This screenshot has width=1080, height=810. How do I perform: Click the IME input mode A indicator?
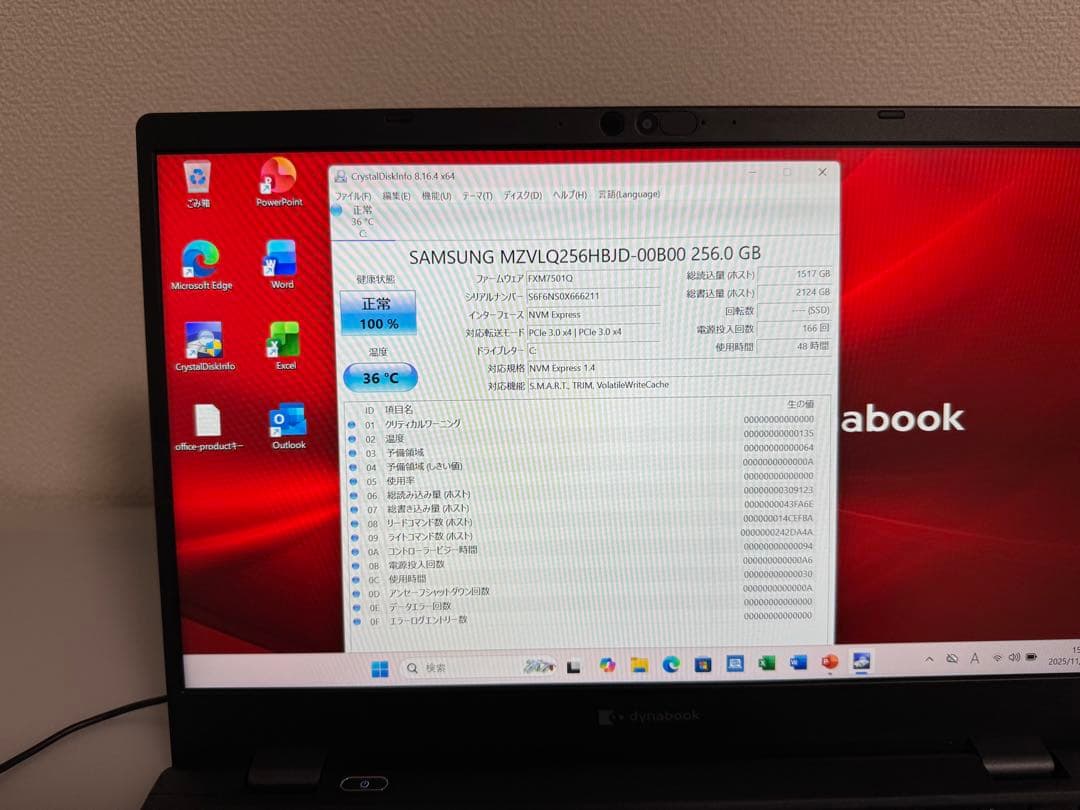pos(975,658)
